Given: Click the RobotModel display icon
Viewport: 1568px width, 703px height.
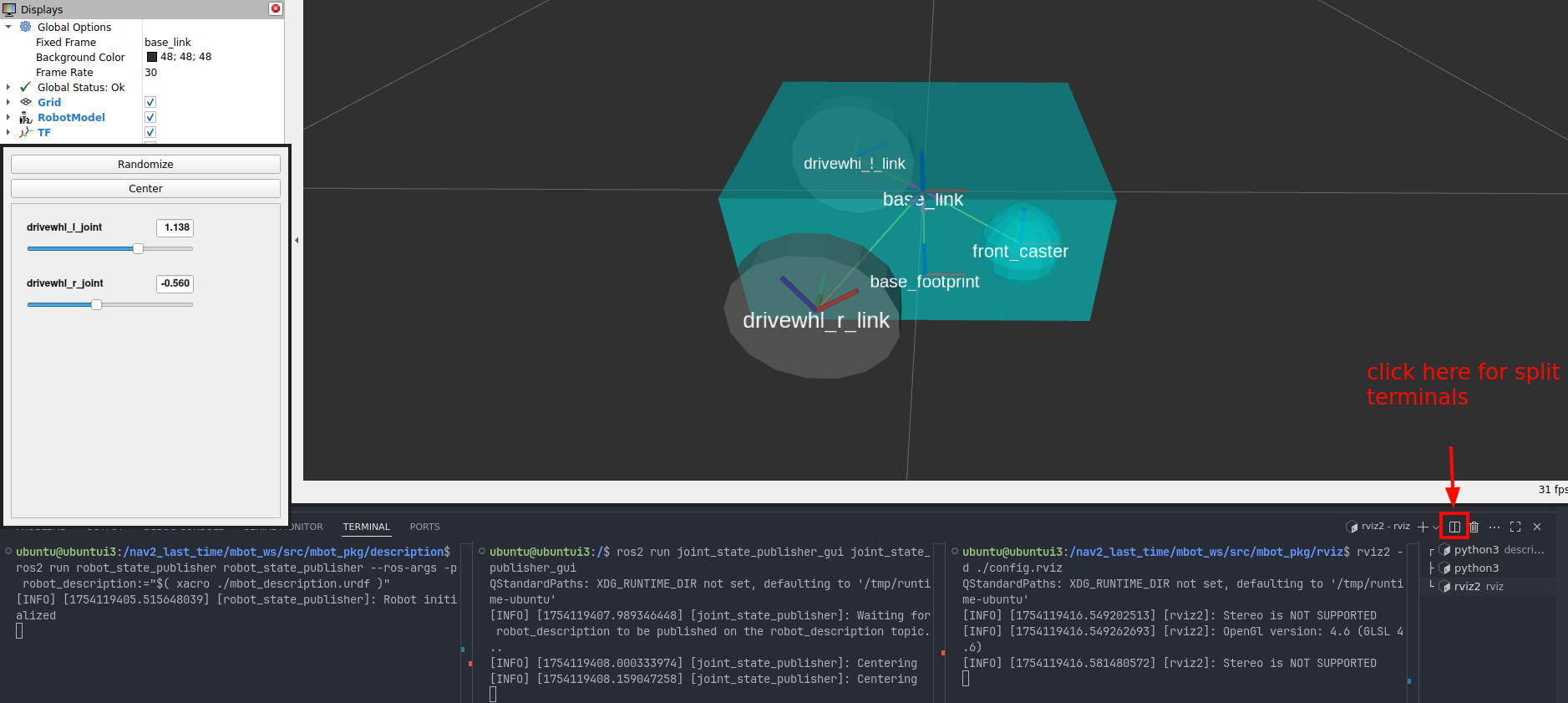Looking at the screenshot, I should 26,118.
